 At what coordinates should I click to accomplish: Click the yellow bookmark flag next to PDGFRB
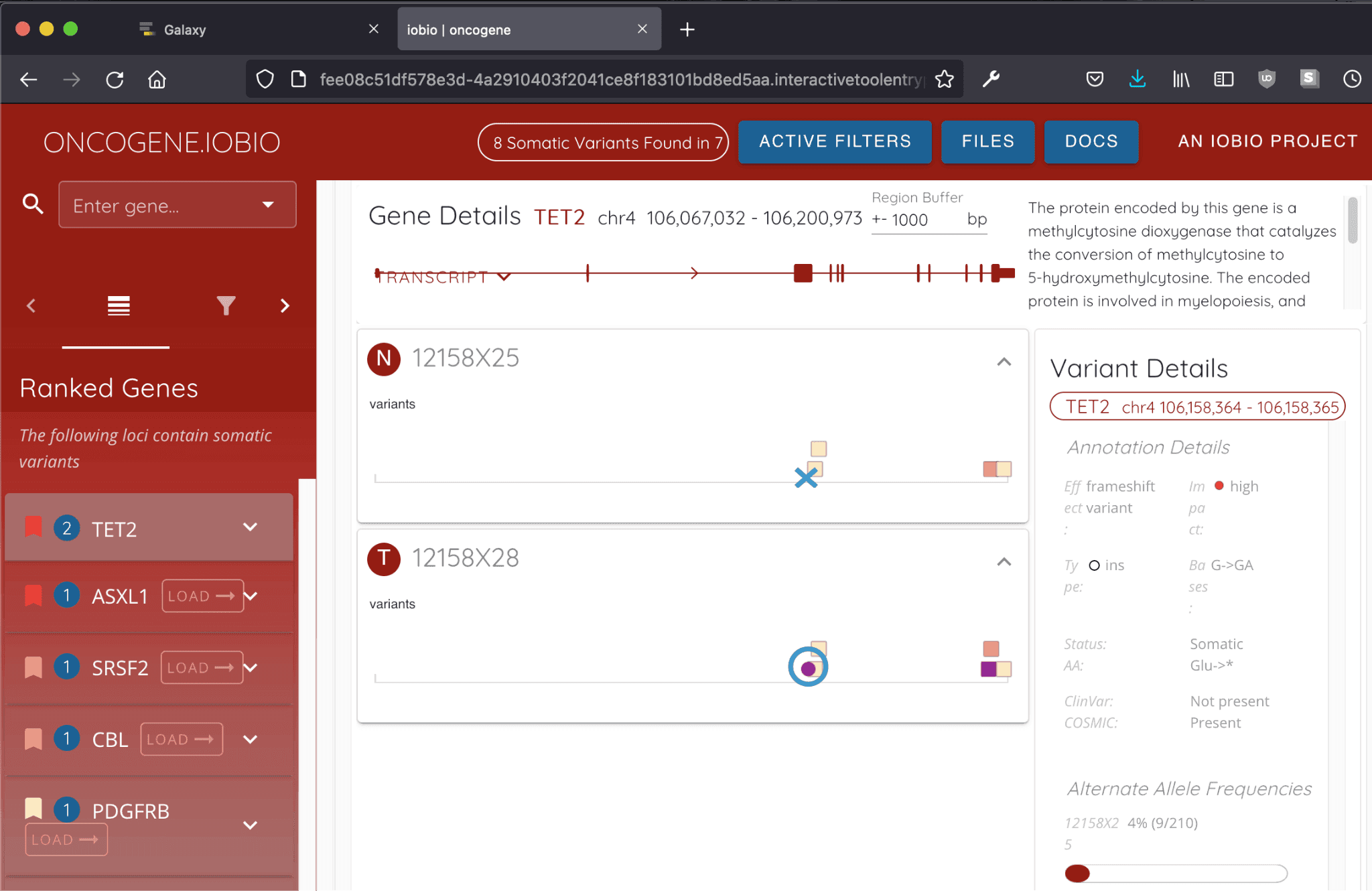click(x=33, y=809)
